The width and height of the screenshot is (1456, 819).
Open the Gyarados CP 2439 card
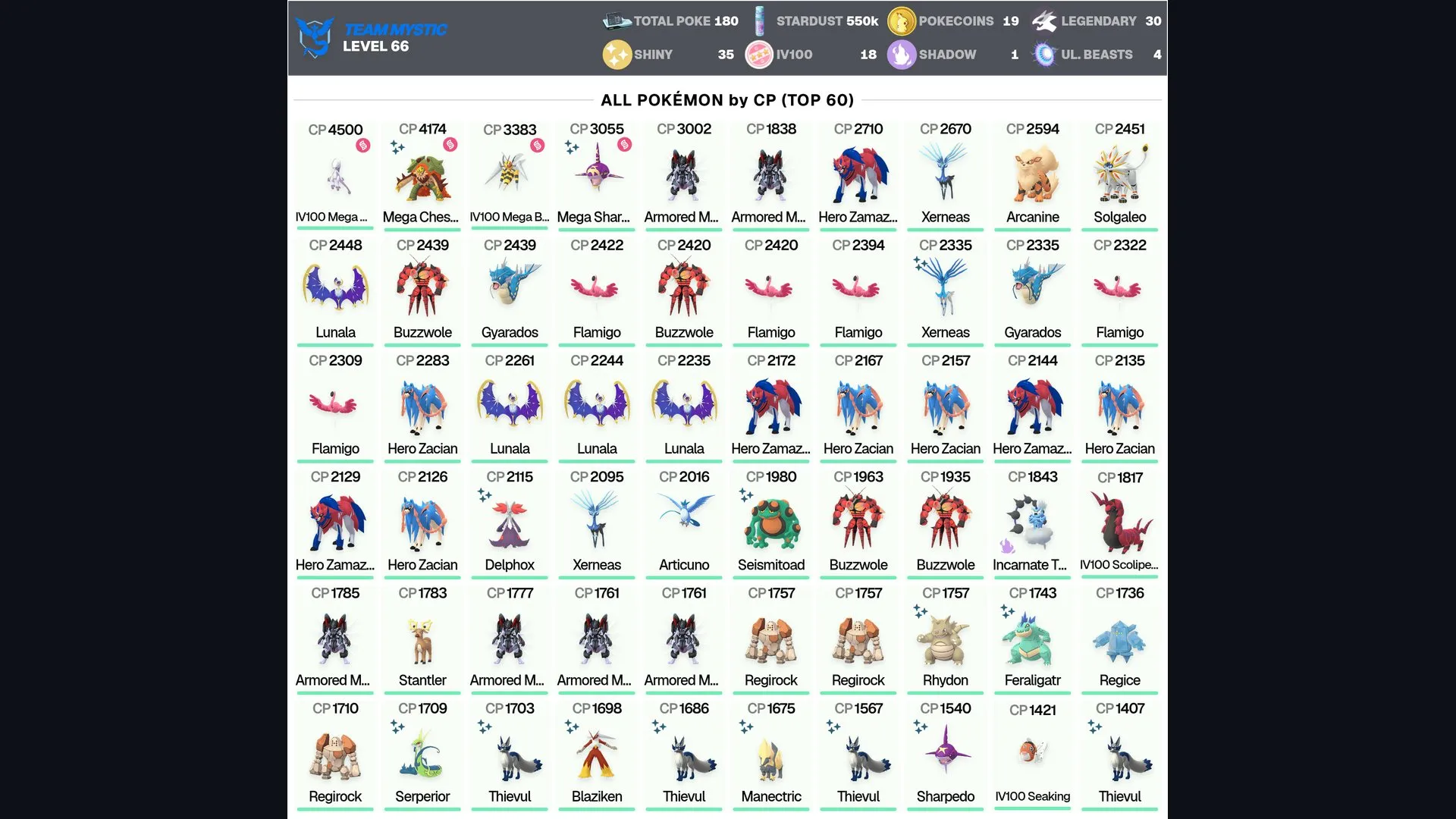(510, 291)
